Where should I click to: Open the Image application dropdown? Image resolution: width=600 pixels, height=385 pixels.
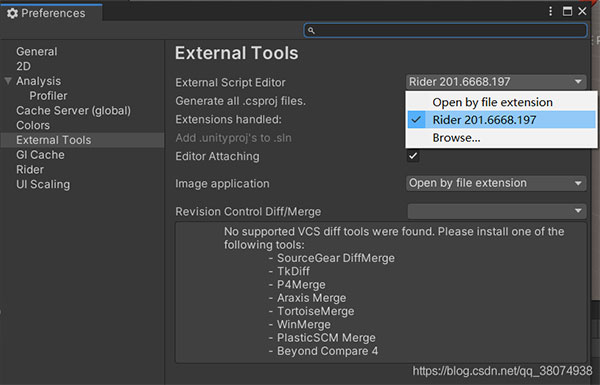496,183
